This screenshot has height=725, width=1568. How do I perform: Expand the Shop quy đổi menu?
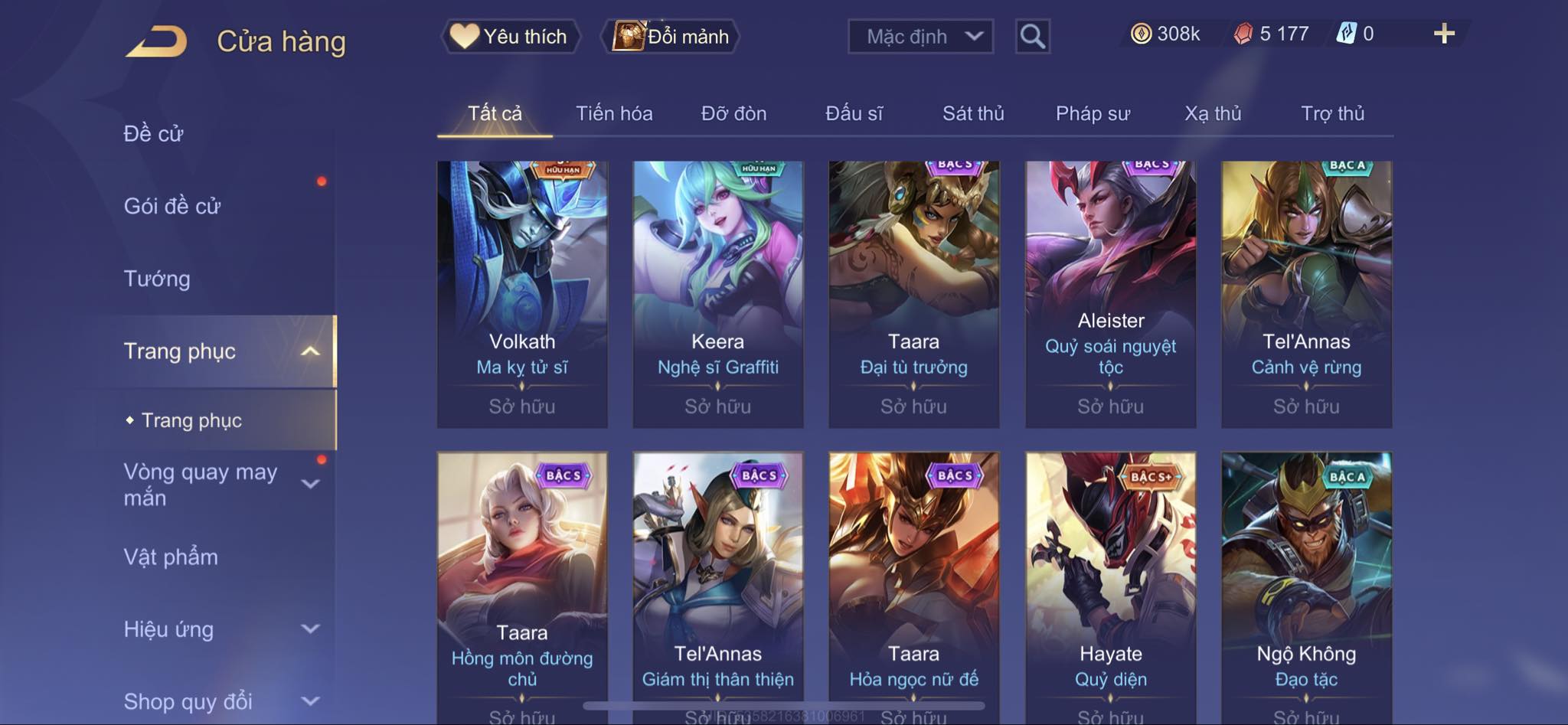[309, 701]
